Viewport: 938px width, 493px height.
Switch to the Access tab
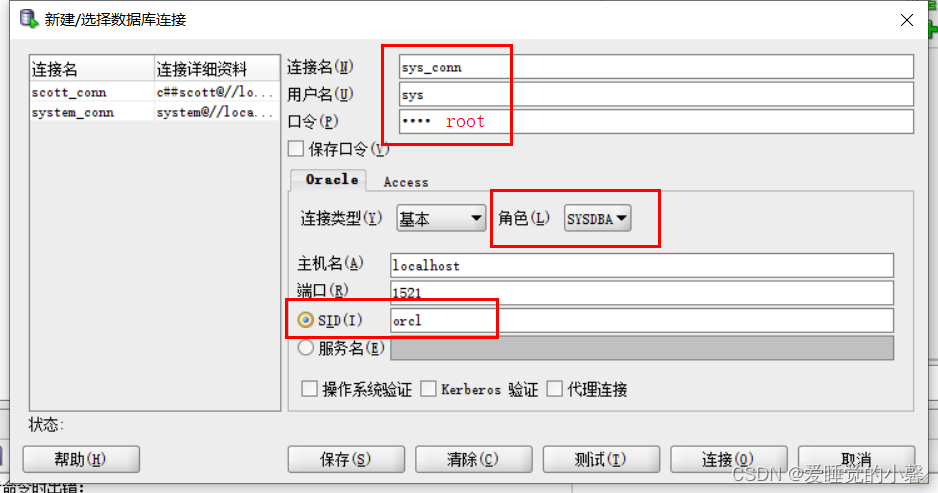406,182
